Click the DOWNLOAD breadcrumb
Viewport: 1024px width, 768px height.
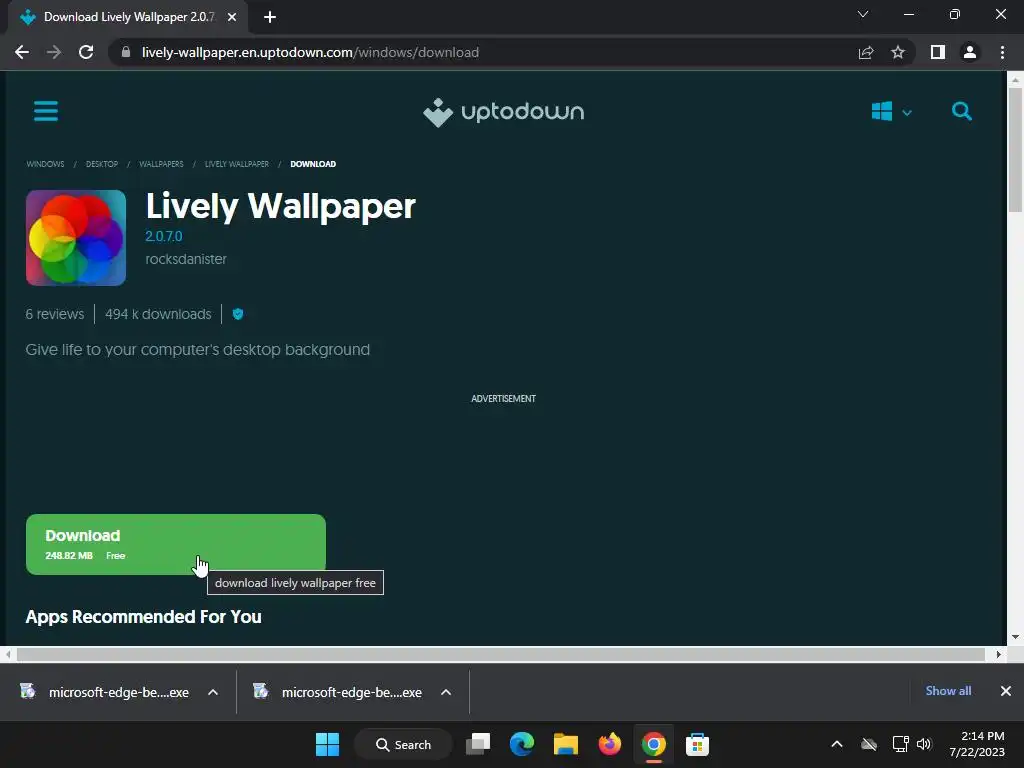[x=313, y=164]
